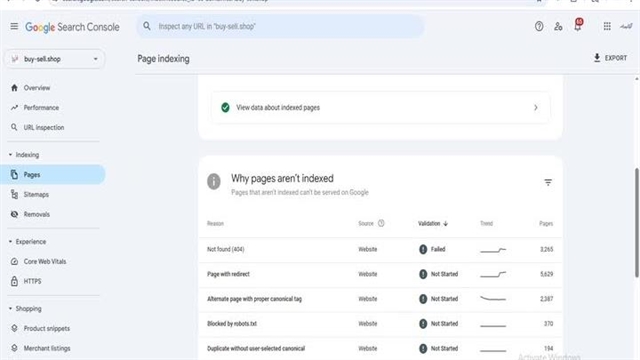
Task: Open the hamburger main menu
Action: click(14, 27)
